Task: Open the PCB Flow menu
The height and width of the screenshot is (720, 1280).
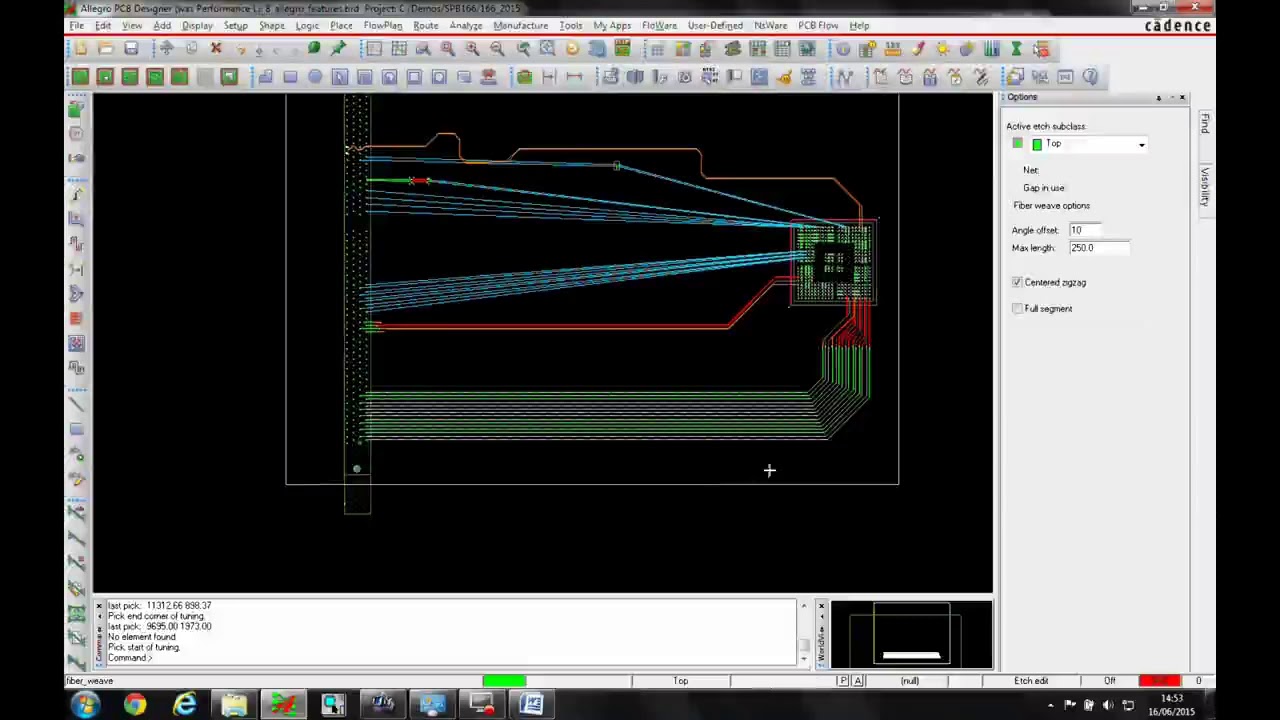Action: tap(817, 26)
